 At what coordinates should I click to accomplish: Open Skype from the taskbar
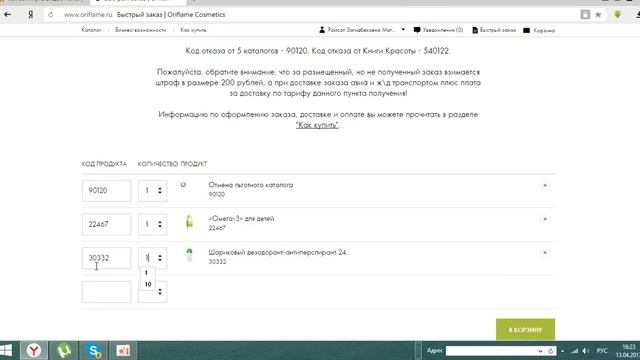[x=94, y=351]
